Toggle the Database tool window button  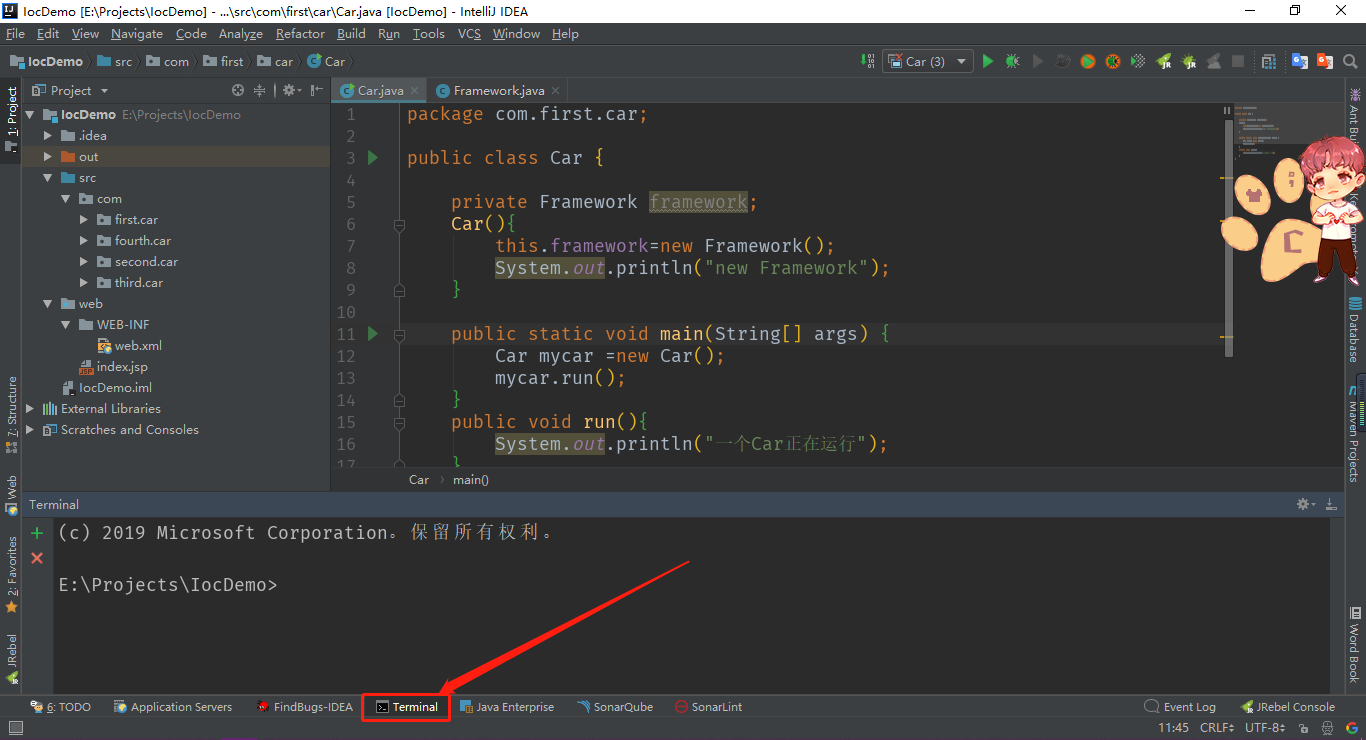[x=1355, y=330]
